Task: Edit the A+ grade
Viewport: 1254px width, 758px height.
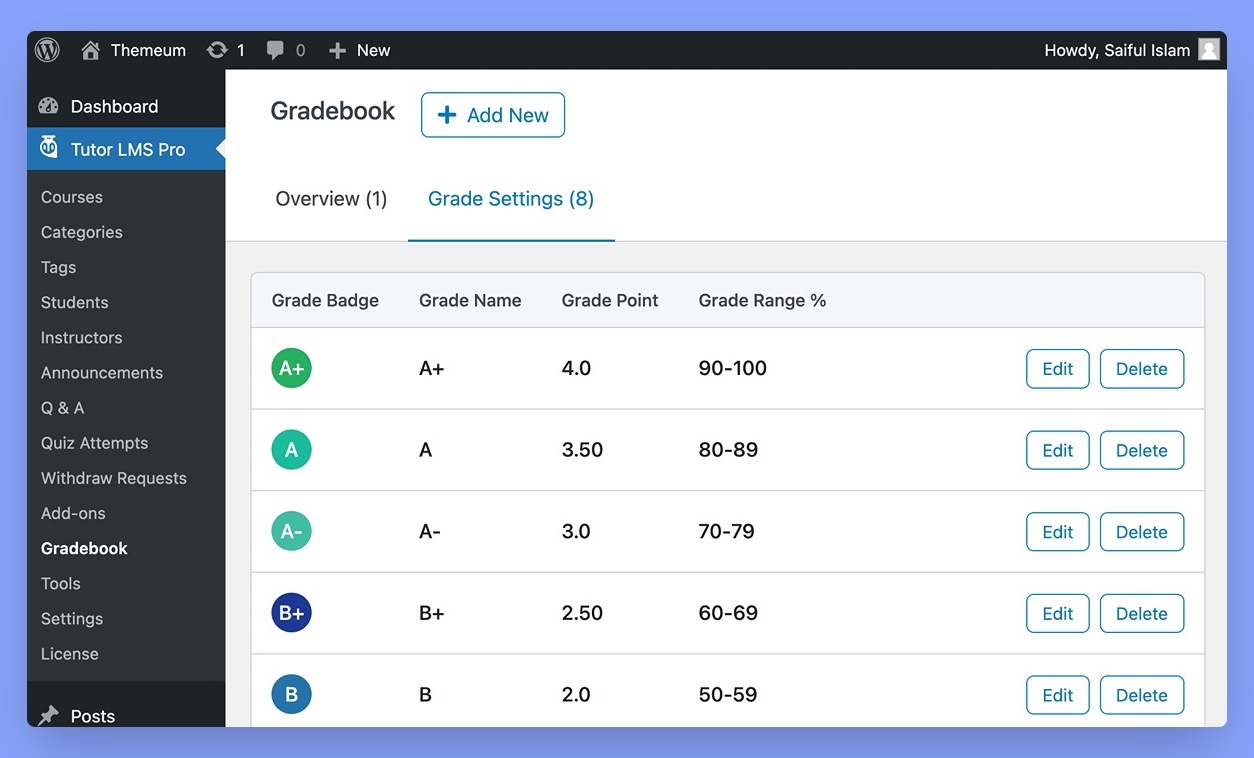Action: pyautogui.click(x=1058, y=368)
